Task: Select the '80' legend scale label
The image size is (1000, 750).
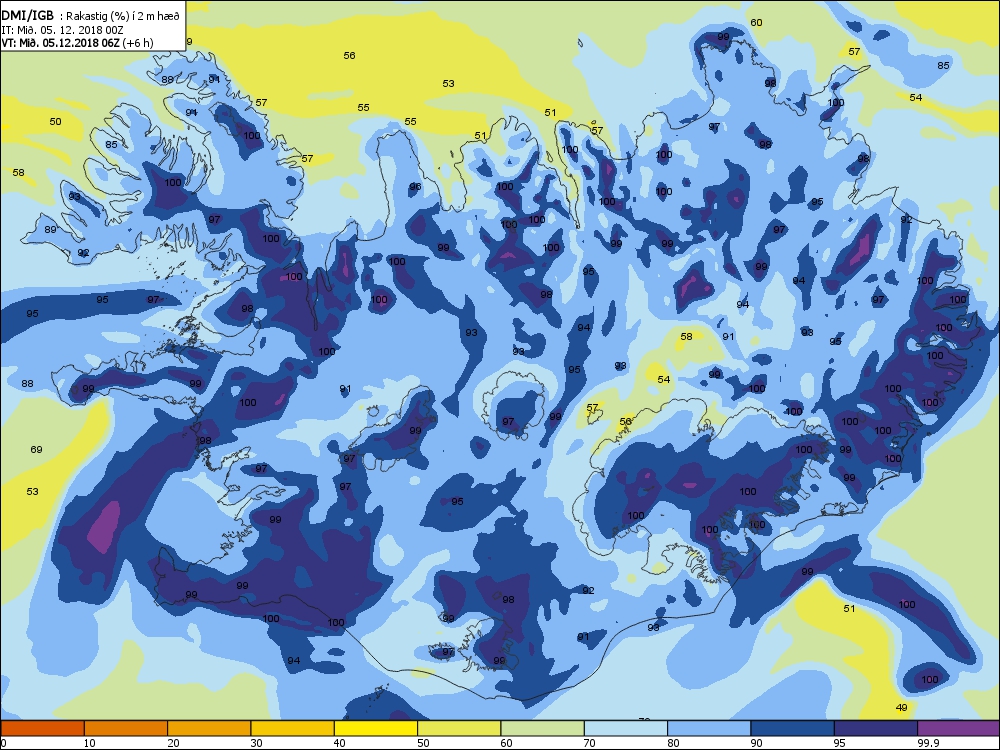Action: [673, 742]
